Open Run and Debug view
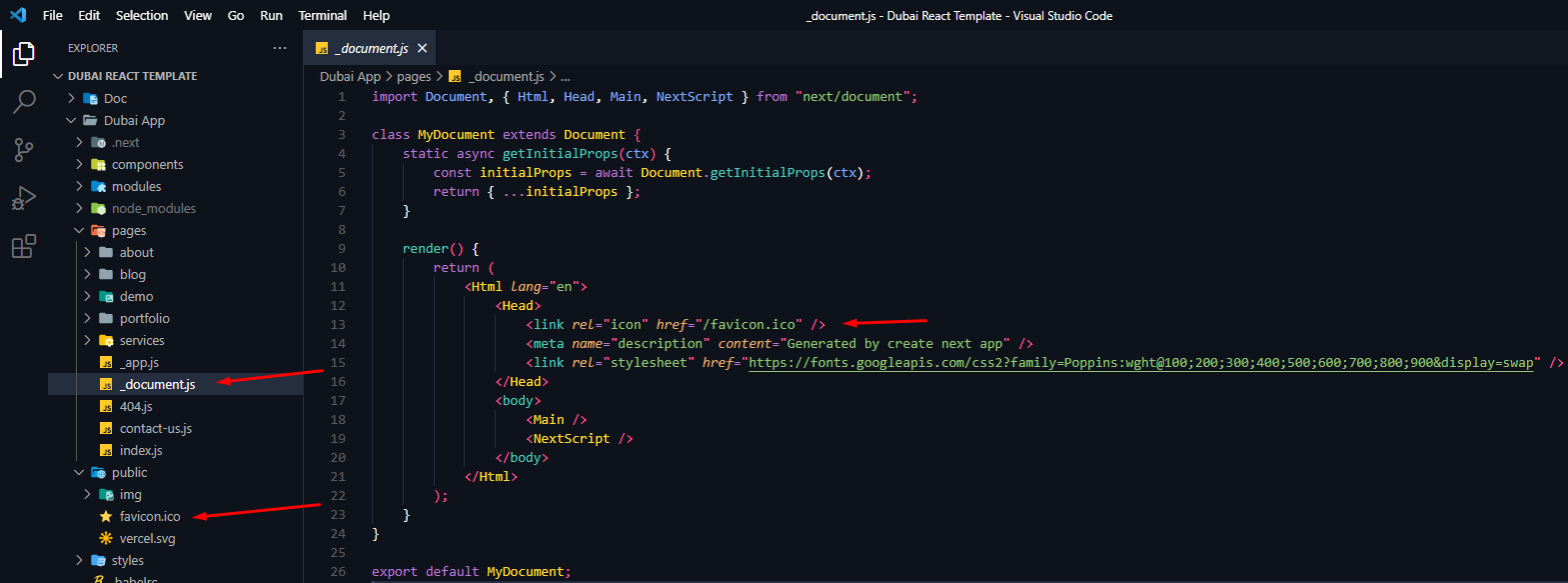 point(23,198)
